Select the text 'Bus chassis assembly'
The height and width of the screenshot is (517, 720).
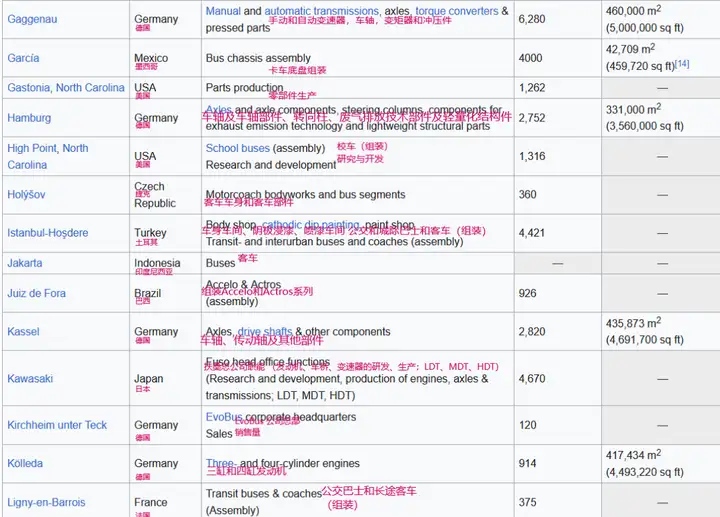click(x=258, y=58)
